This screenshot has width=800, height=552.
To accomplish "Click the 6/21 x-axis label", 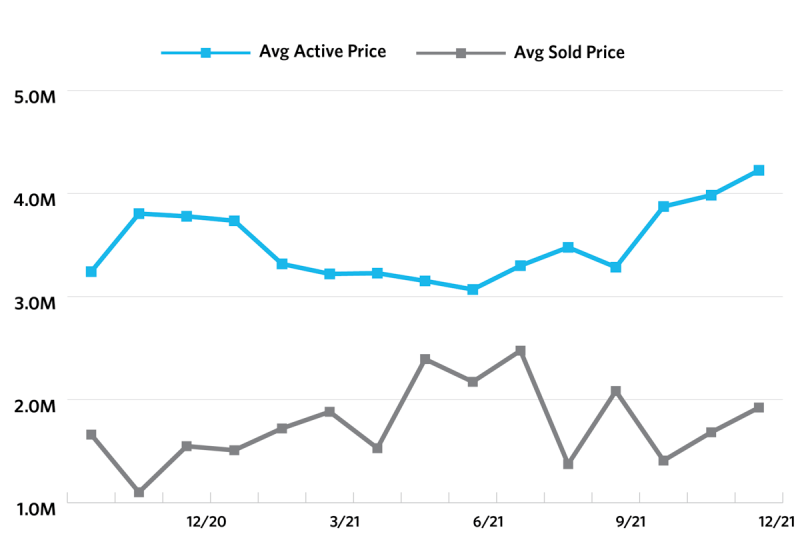I will [487, 521].
